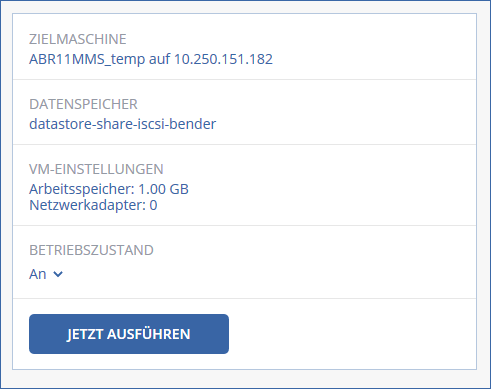Image resolution: width=491 pixels, height=389 pixels.
Task: Select datastore-share-iscsi-bender datastore link
Action: tap(122, 124)
